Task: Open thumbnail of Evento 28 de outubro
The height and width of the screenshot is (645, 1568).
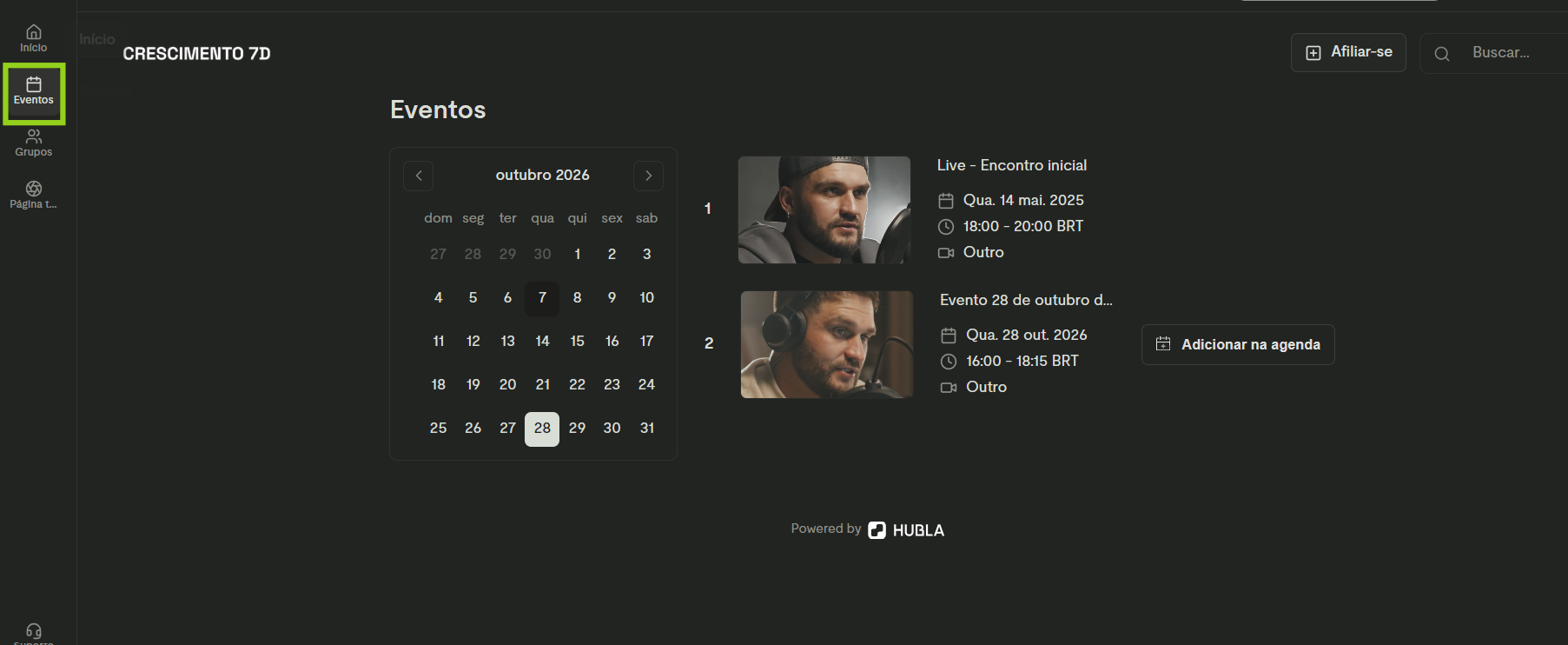Action: click(x=827, y=344)
